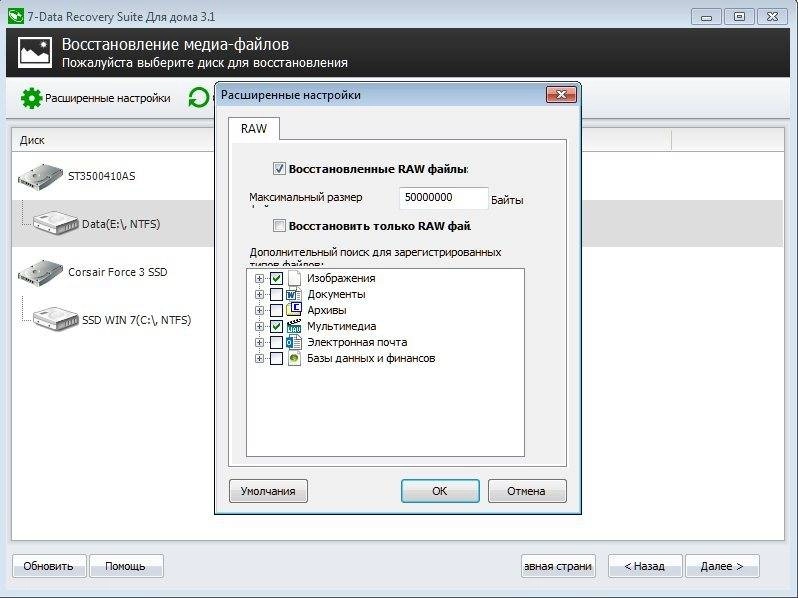
Task: Select Corsair Force 3 SSD row text
Action: point(118,272)
